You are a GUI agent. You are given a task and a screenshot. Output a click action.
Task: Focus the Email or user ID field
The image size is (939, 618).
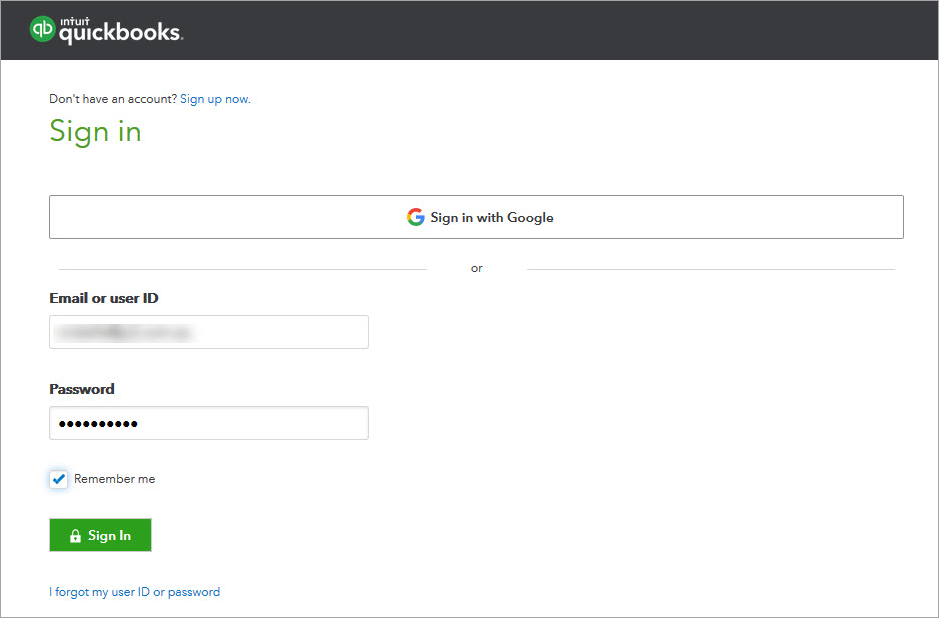pos(208,332)
